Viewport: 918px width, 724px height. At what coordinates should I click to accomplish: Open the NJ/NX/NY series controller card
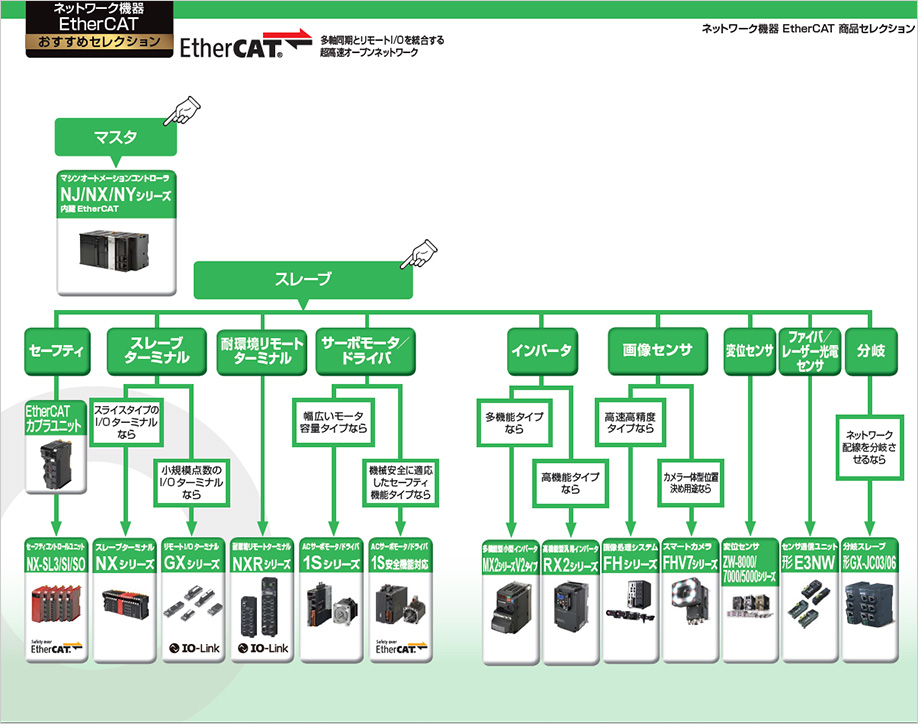point(117,232)
